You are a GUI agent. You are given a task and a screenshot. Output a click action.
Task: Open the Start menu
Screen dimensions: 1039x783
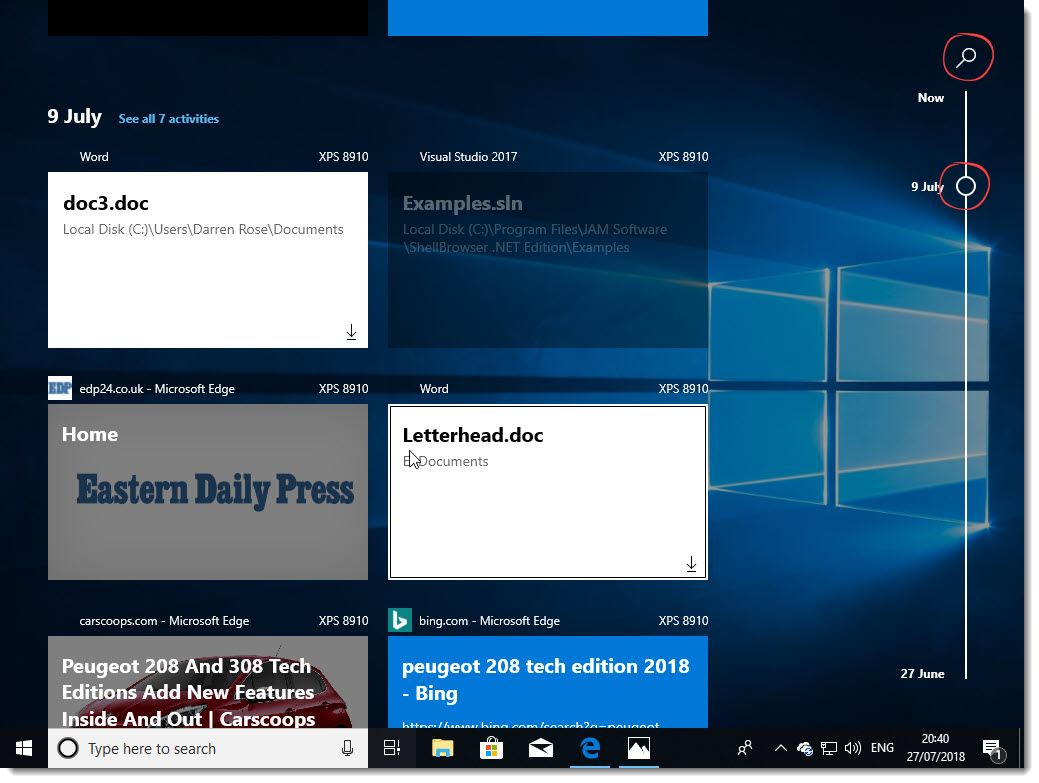pyautogui.click(x=22, y=748)
